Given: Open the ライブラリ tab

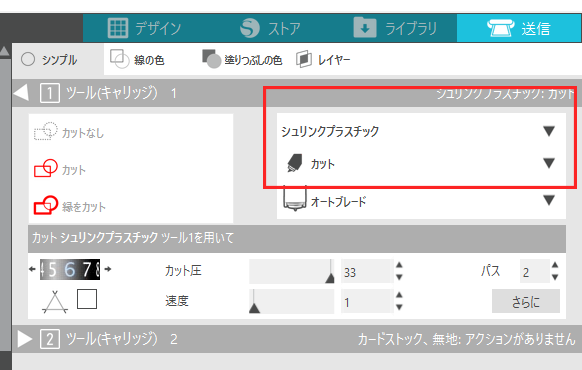Looking at the screenshot, I should pyautogui.click(x=395, y=28).
